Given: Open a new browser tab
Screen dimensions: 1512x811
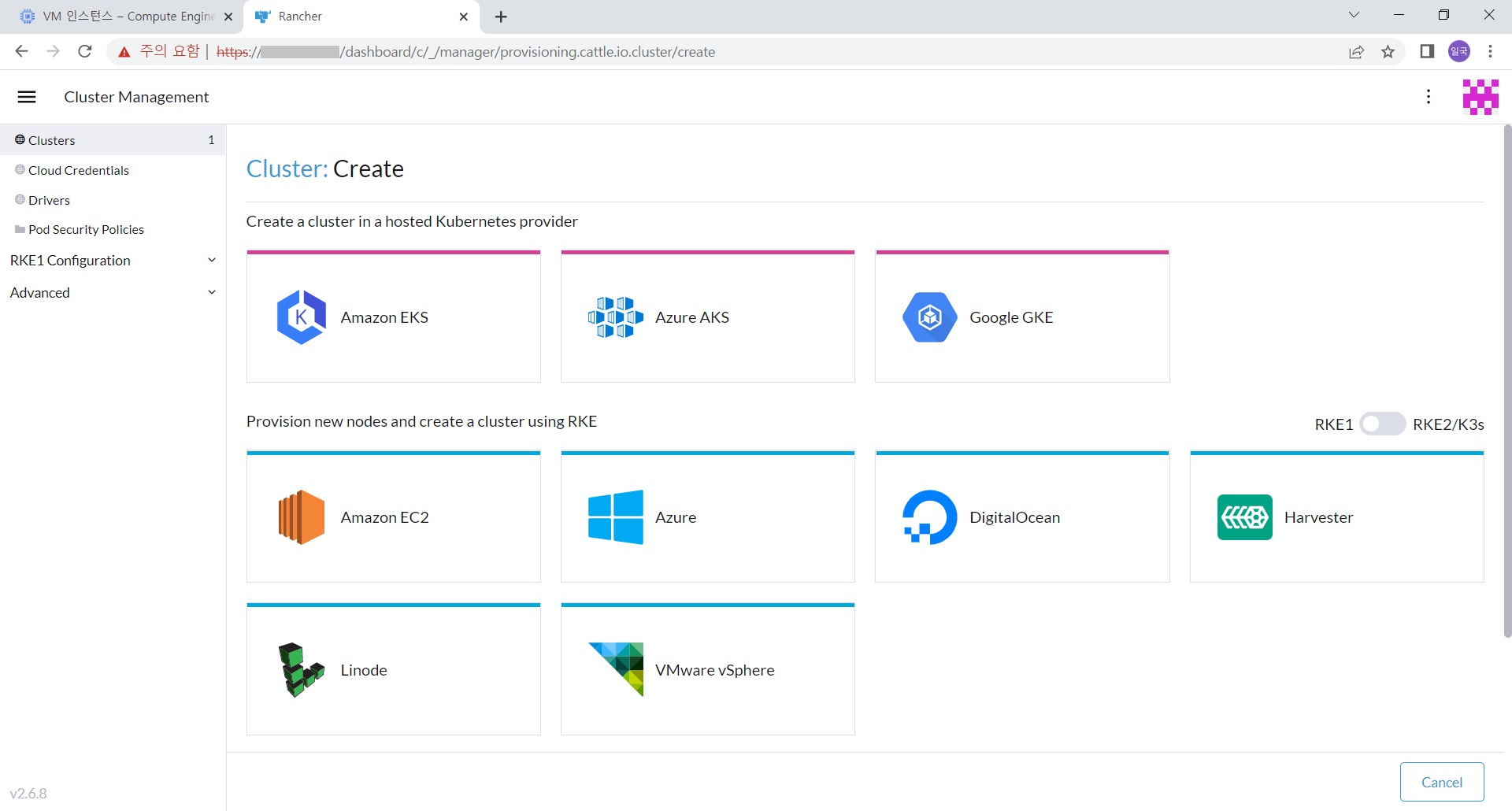Looking at the screenshot, I should pyautogui.click(x=501, y=17).
